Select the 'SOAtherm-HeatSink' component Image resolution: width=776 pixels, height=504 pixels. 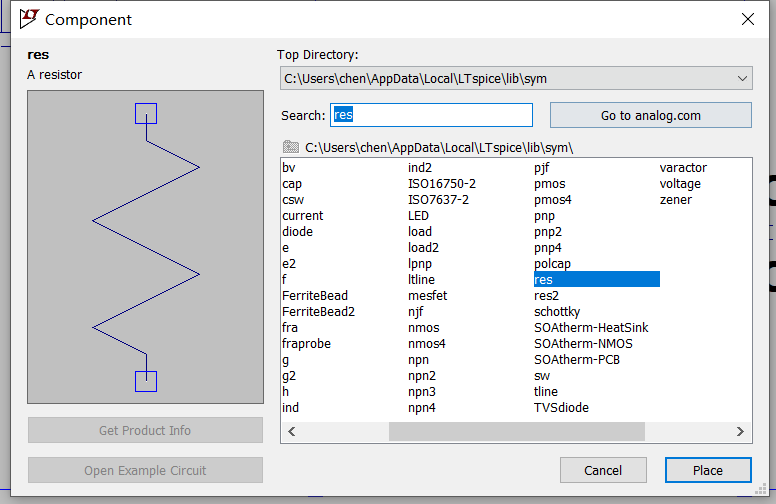(591, 328)
